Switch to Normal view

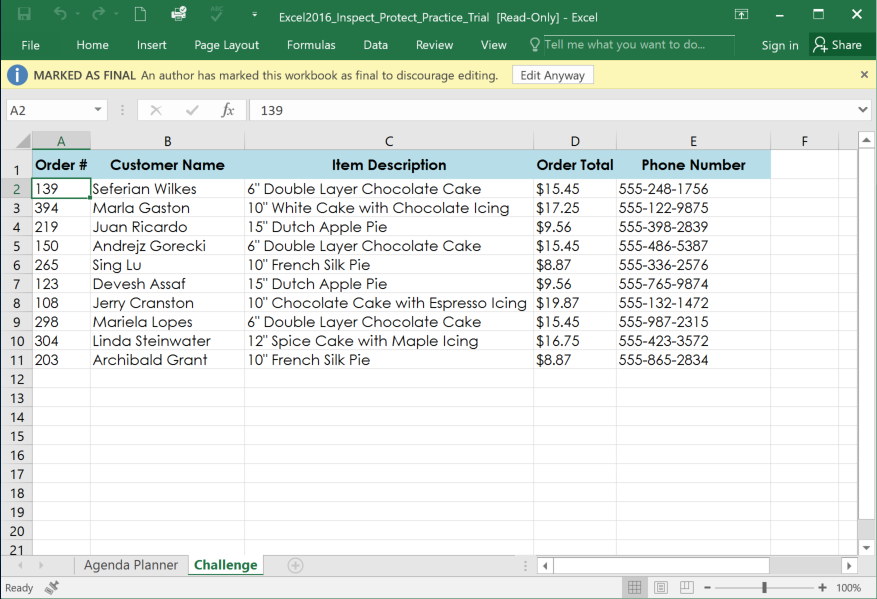[x=634, y=588]
